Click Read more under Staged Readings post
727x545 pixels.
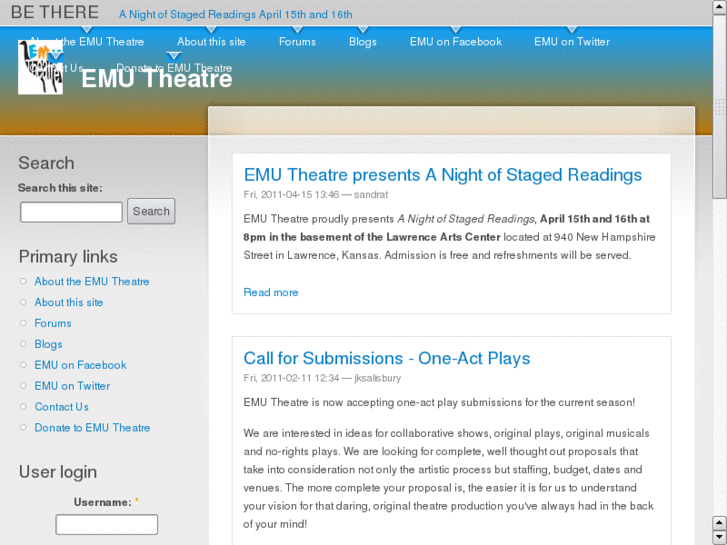tap(271, 292)
